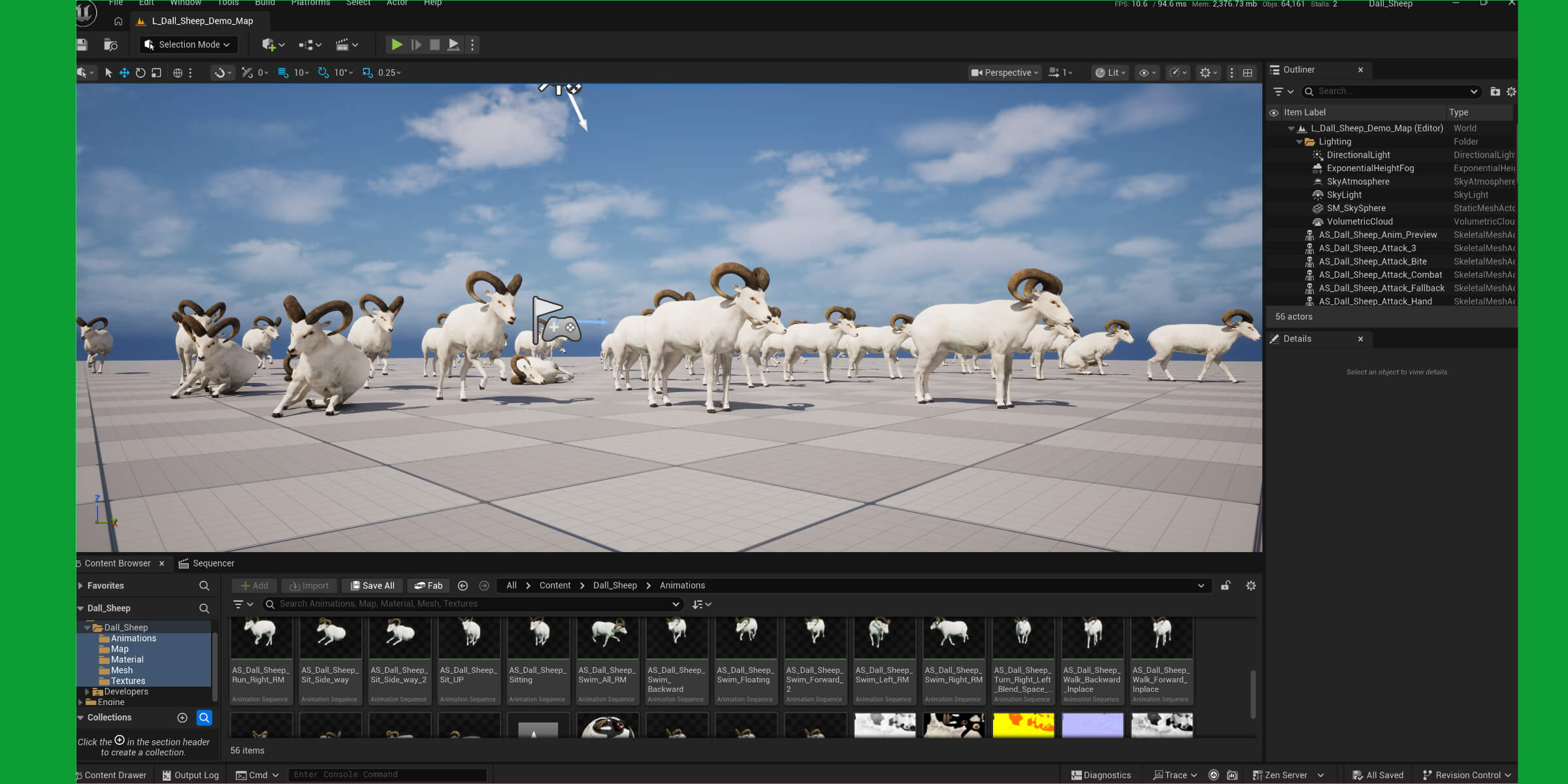Viewport: 1568px width, 784px height.
Task: Click the Save All button
Action: (372, 585)
